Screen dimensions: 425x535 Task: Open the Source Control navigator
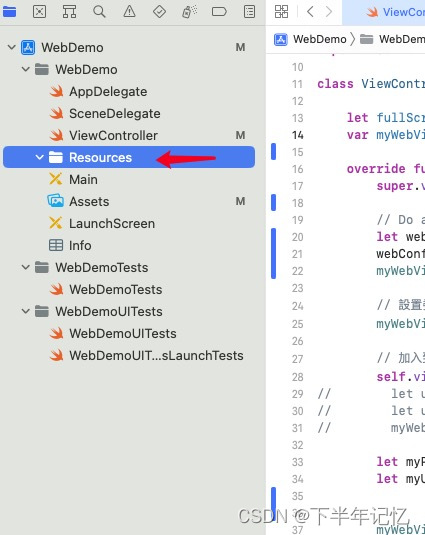tap(39, 12)
